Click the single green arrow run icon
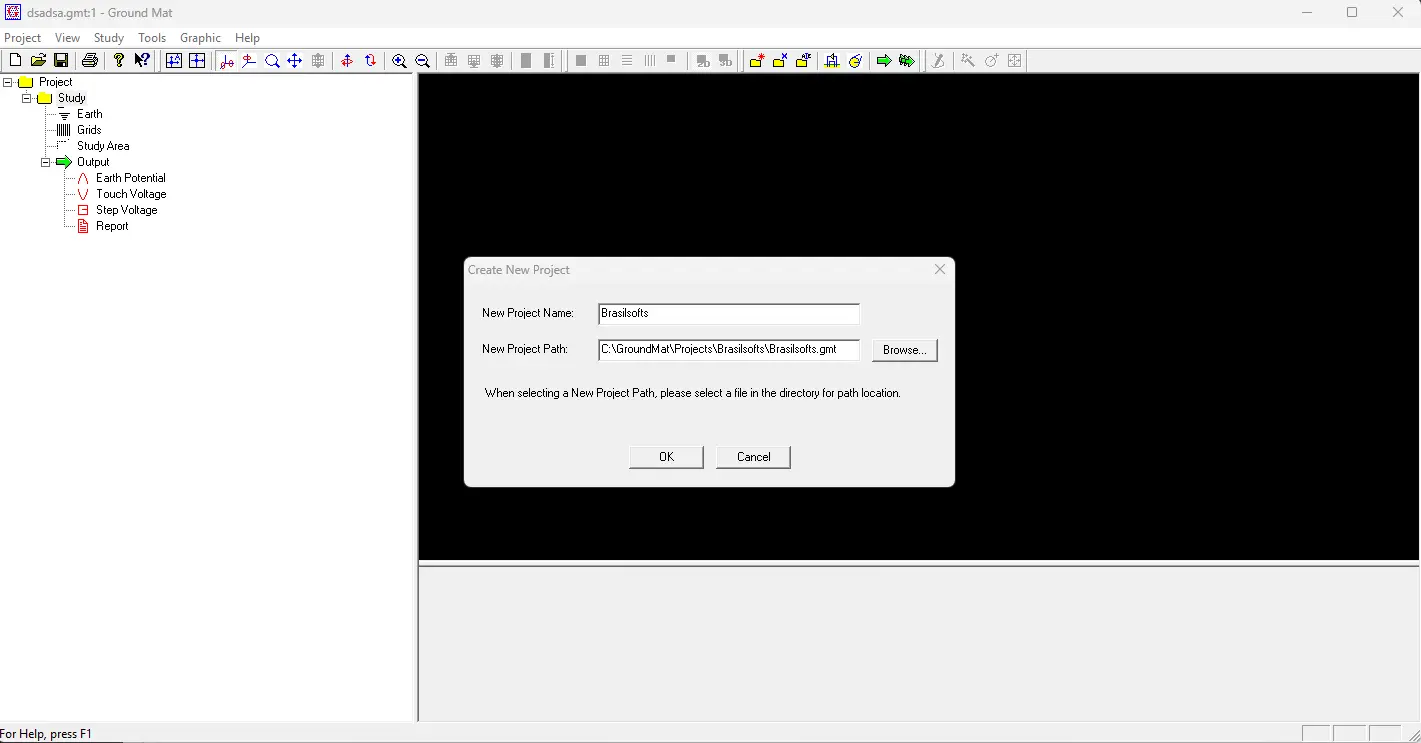The width and height of the screenshot is (1421, 743). click(x=884, y=61)
